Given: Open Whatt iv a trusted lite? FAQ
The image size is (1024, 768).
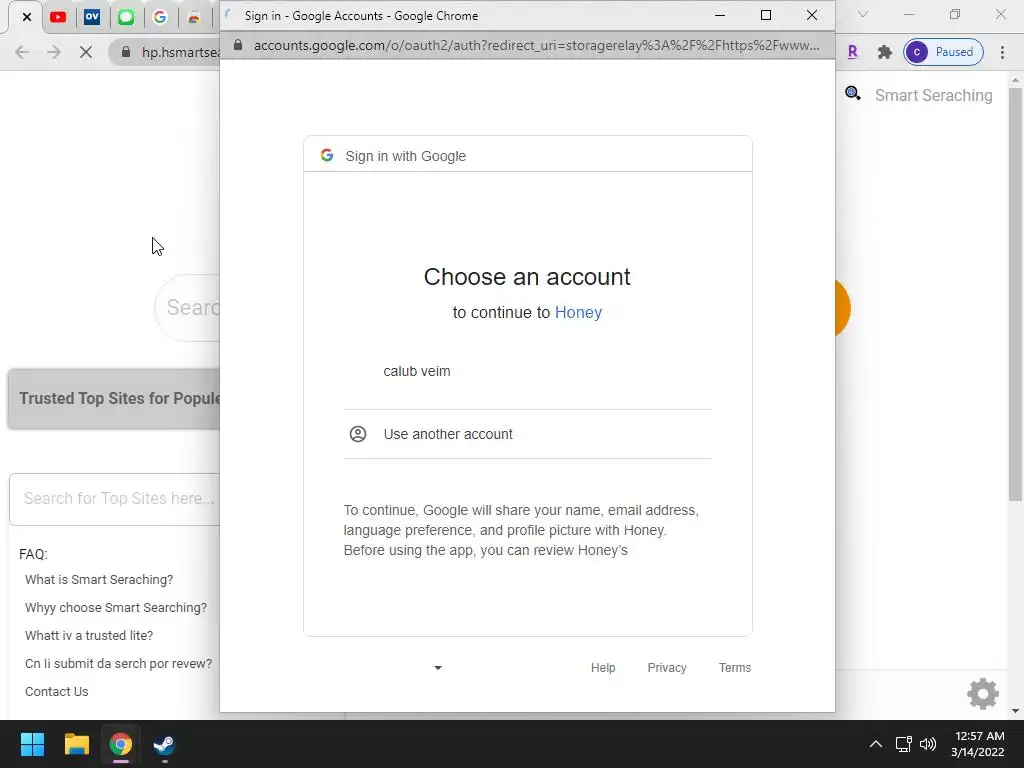Looking at the screenshot, I should click(x=89, y=635).
